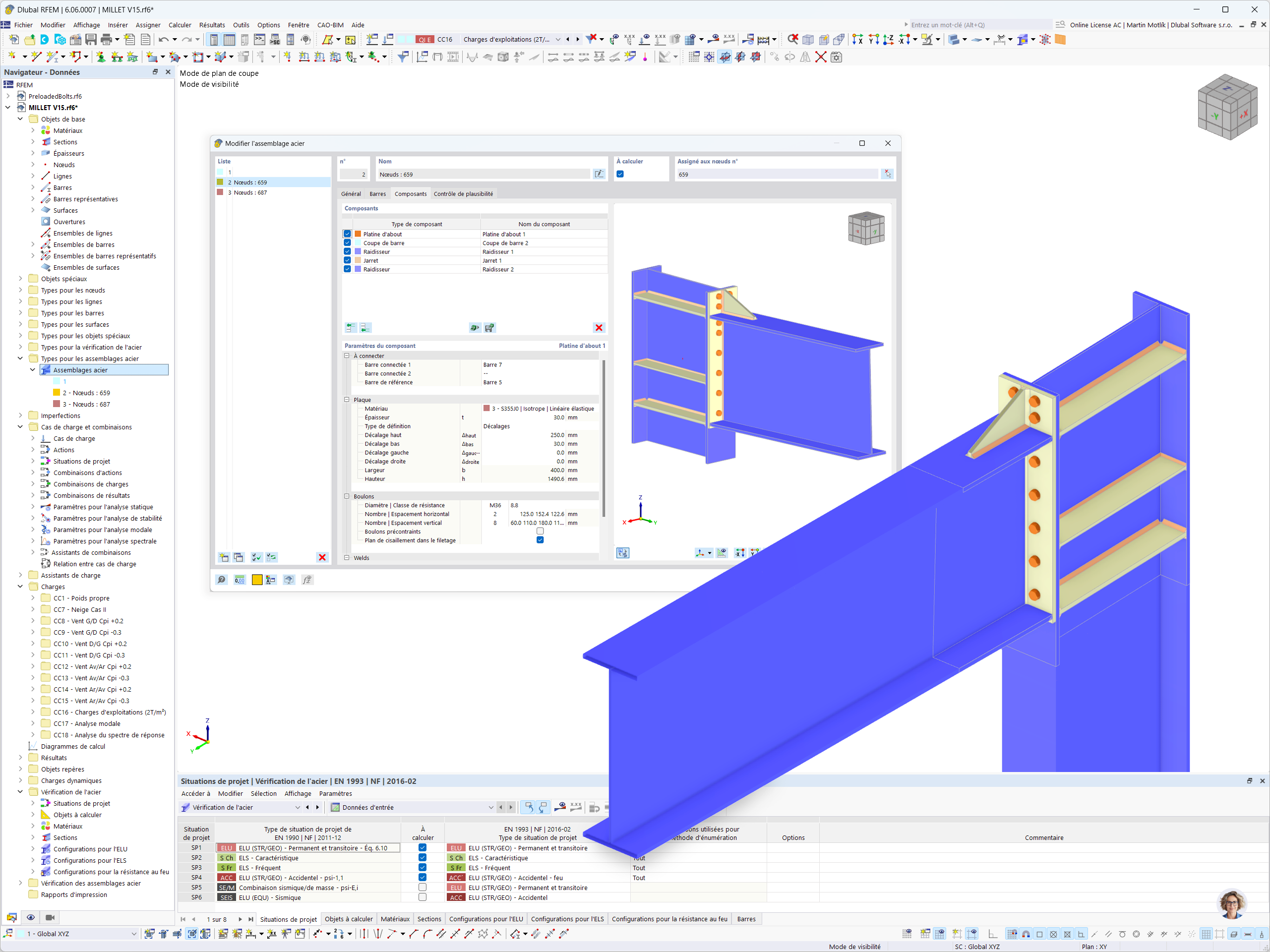
Task: Open Configurations pour l'ELU bottom tab
Action: [485, 919]
